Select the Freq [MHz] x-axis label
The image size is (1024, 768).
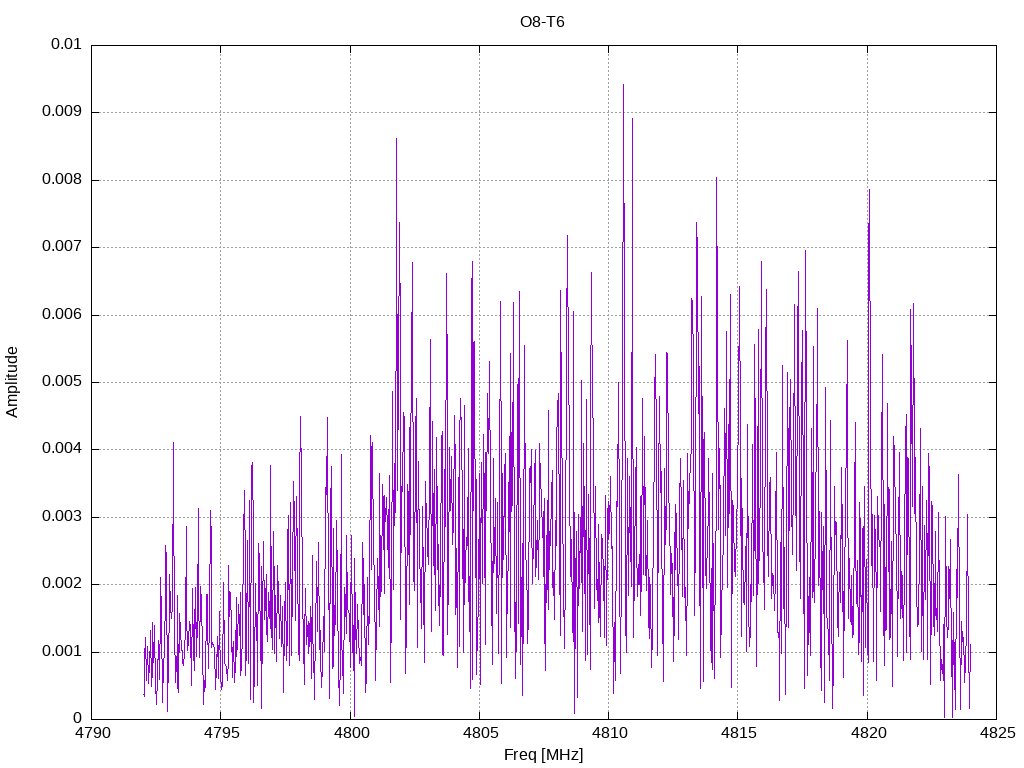click(543, 755)
